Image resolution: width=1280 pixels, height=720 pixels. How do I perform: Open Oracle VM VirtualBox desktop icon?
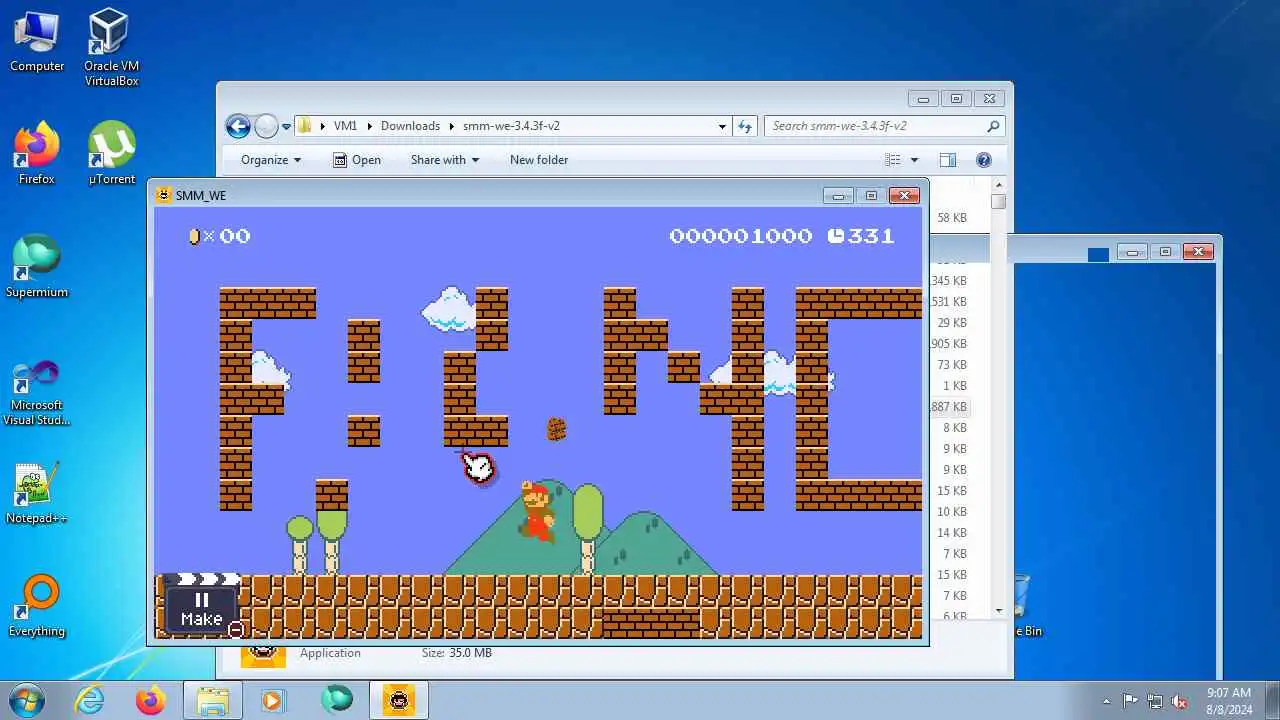pos(111,47)
